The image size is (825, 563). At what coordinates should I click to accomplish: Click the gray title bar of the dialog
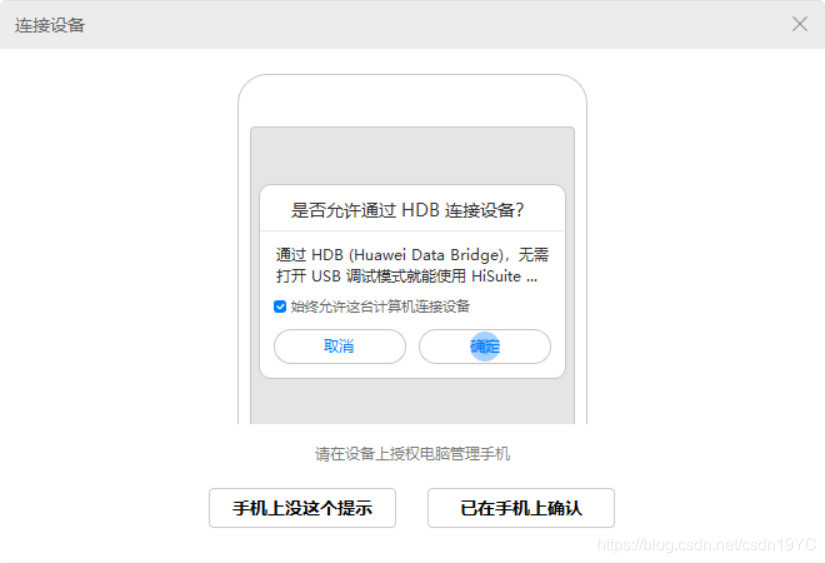coord(412,24)
